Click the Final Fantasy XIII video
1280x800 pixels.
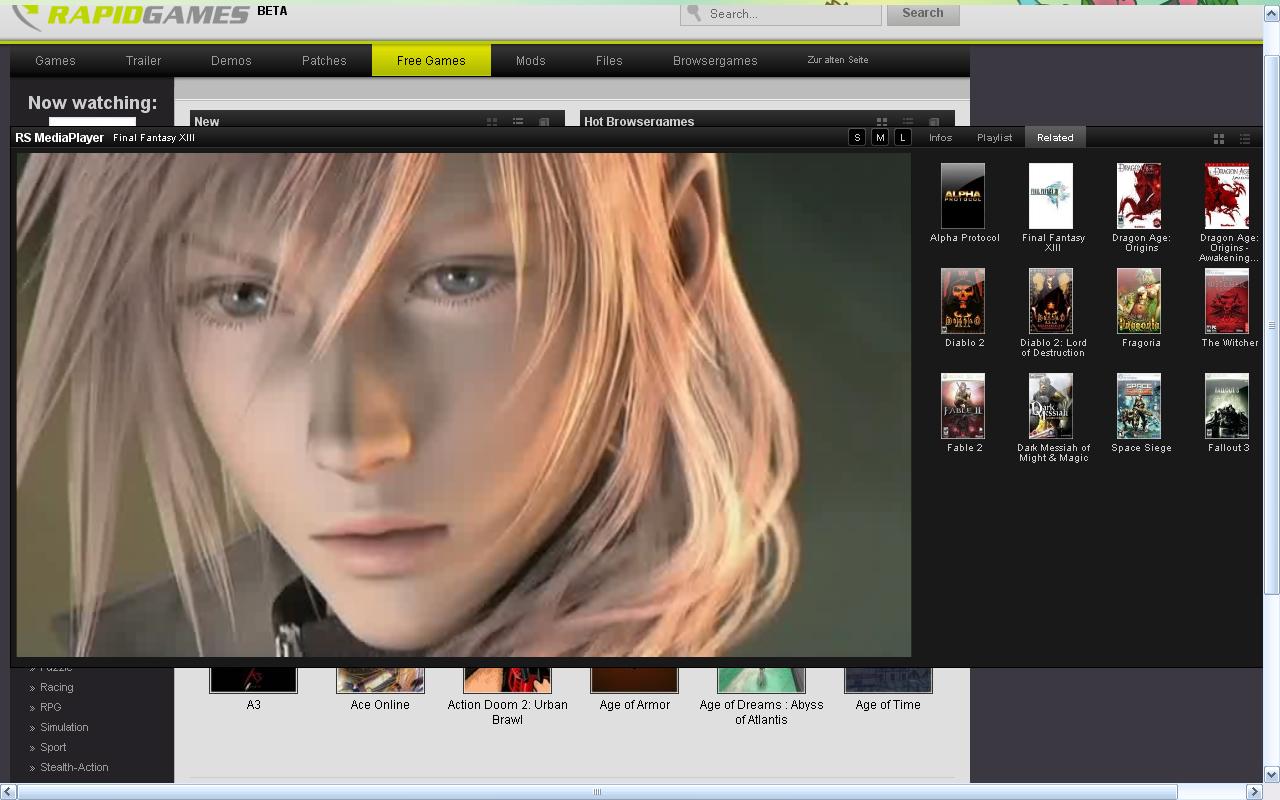click(464, 405)
